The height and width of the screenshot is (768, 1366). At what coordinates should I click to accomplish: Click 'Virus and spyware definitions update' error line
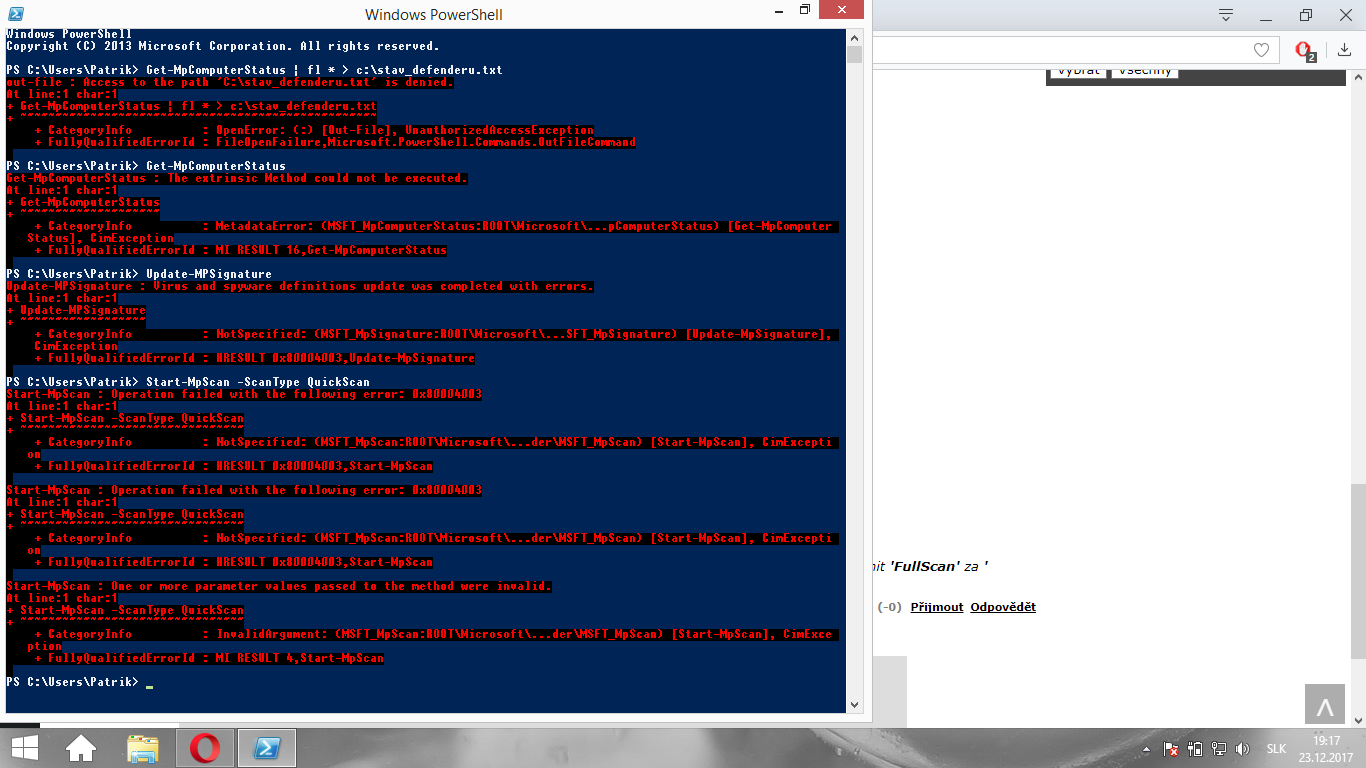[x=300, y=286]
